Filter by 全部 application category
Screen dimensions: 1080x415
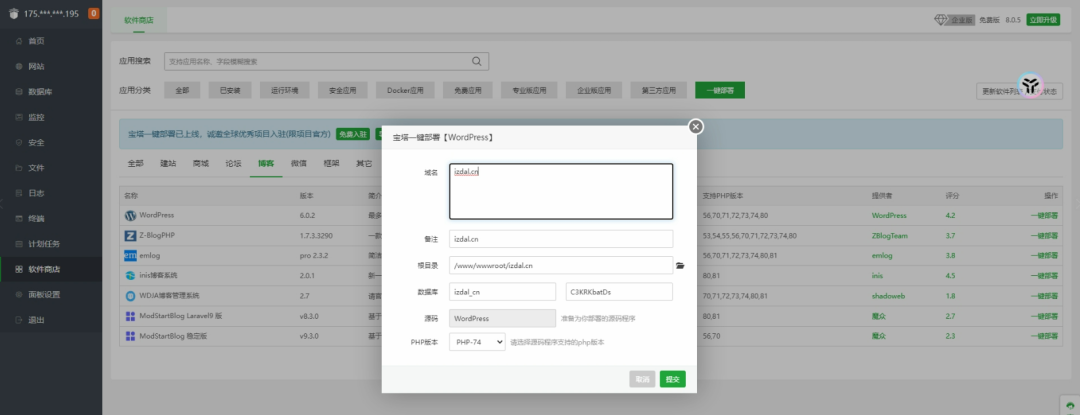coord(182,90)
